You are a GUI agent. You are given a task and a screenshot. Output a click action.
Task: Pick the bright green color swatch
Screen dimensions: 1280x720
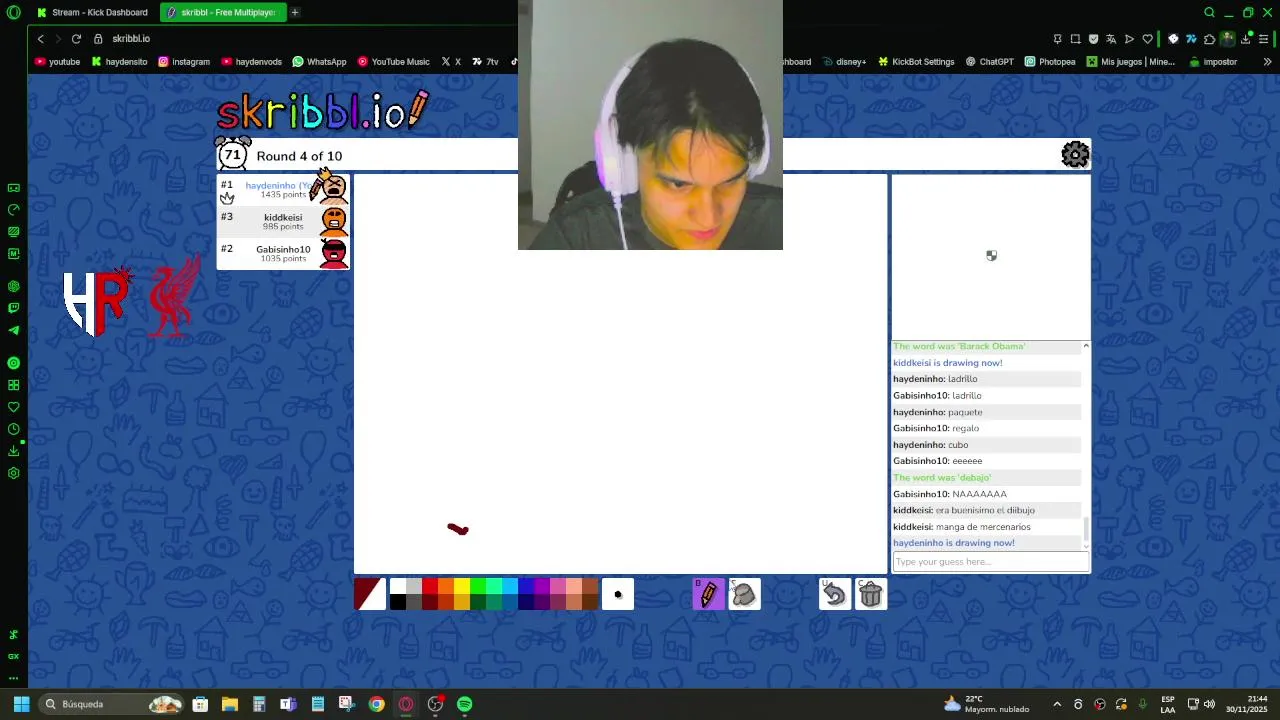pyautogui.click(x=478, y=586)
